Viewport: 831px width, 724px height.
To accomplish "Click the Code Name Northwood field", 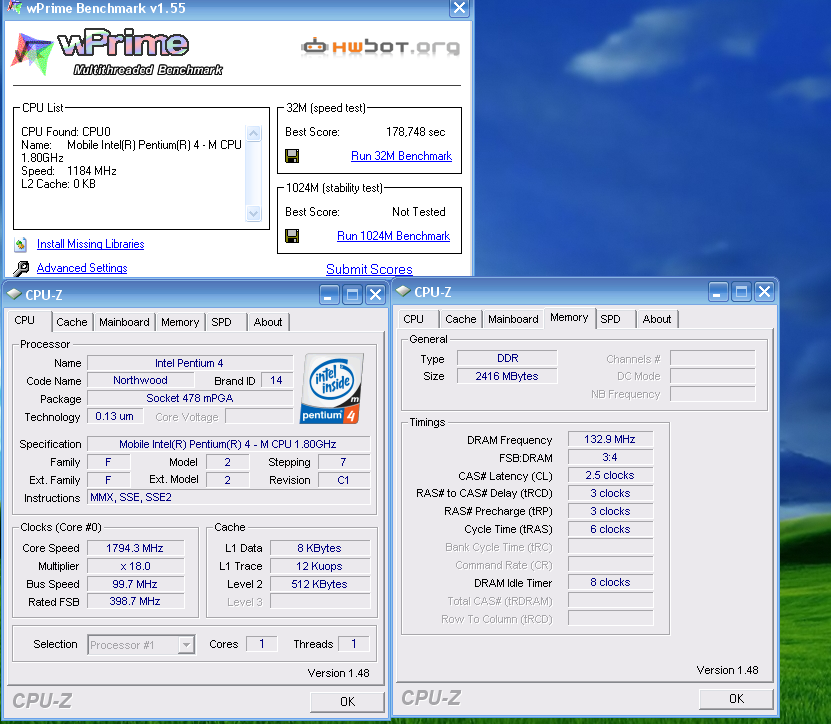I will [140, 380].
